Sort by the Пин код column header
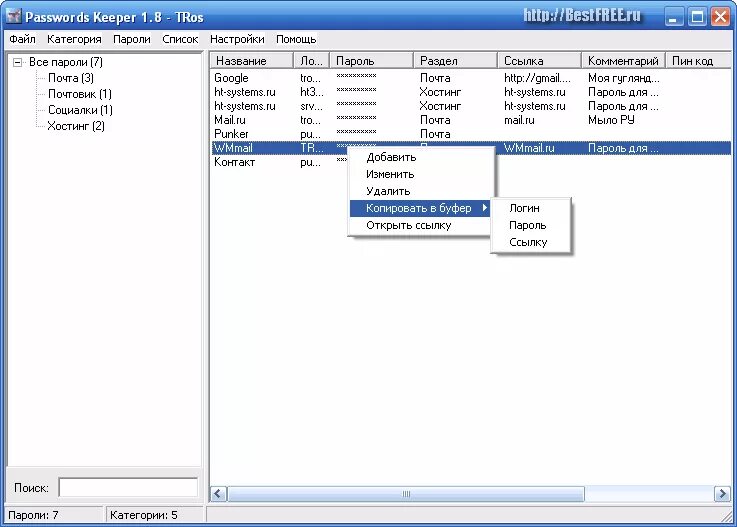 [698, 61]
